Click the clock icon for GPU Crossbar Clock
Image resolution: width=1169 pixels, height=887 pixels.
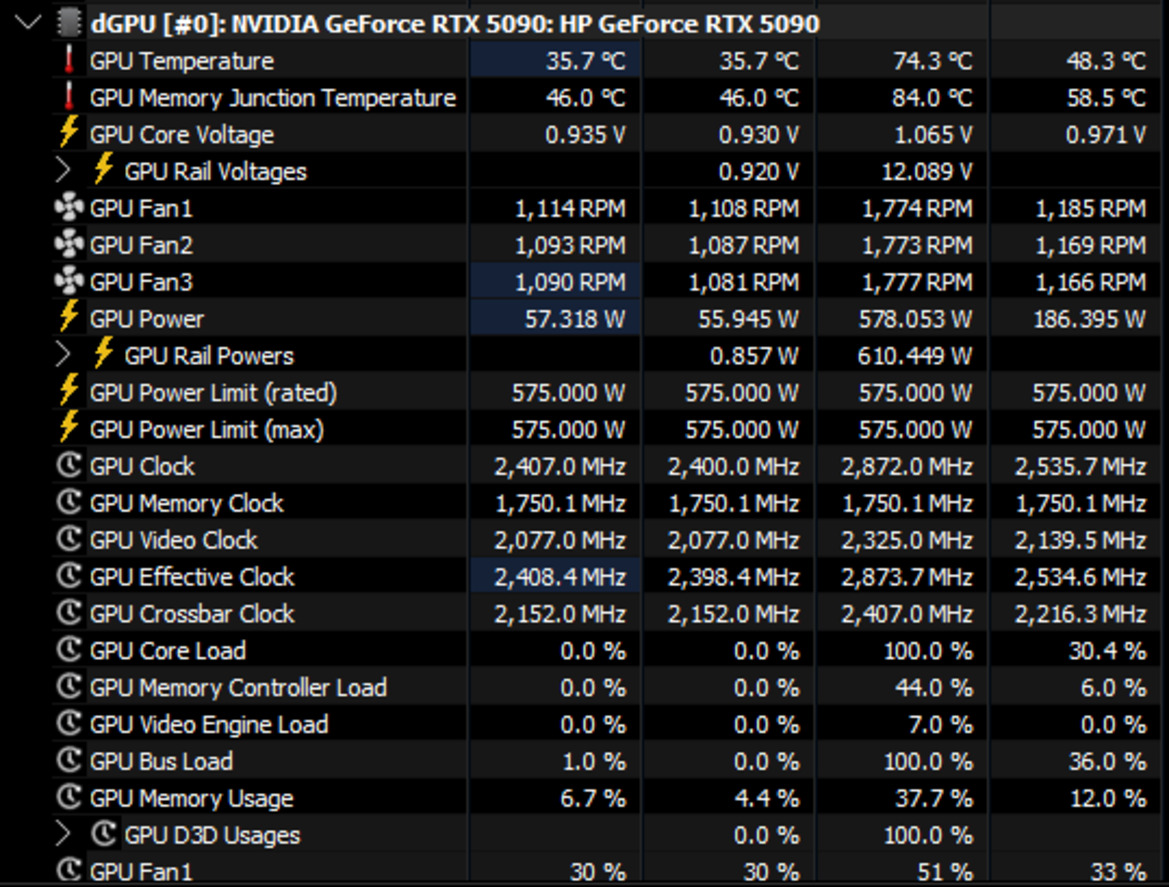point(69,613)
